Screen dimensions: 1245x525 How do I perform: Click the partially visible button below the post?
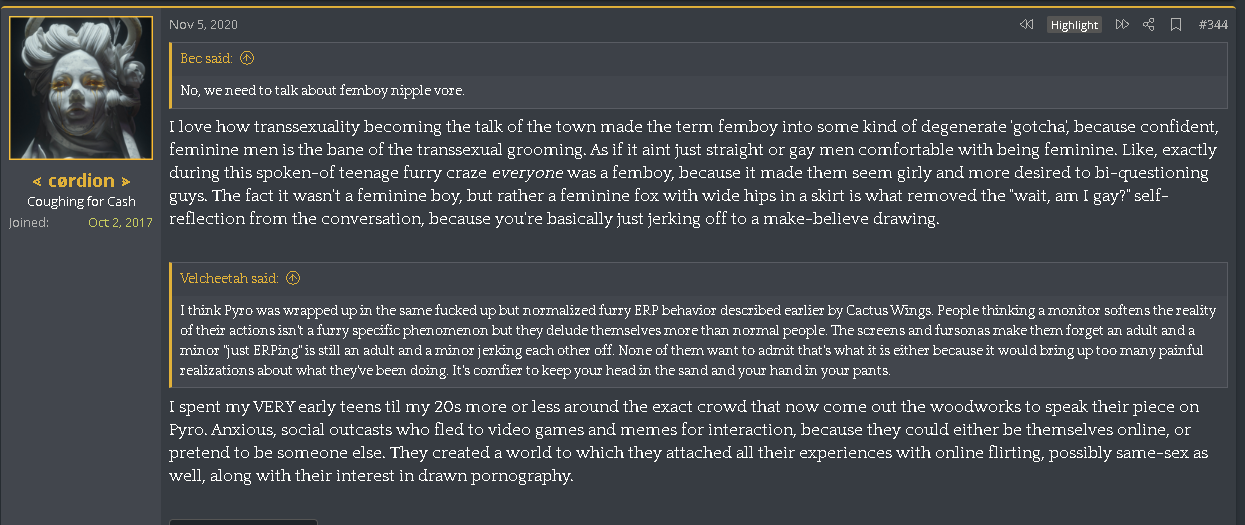pos(243,522)
